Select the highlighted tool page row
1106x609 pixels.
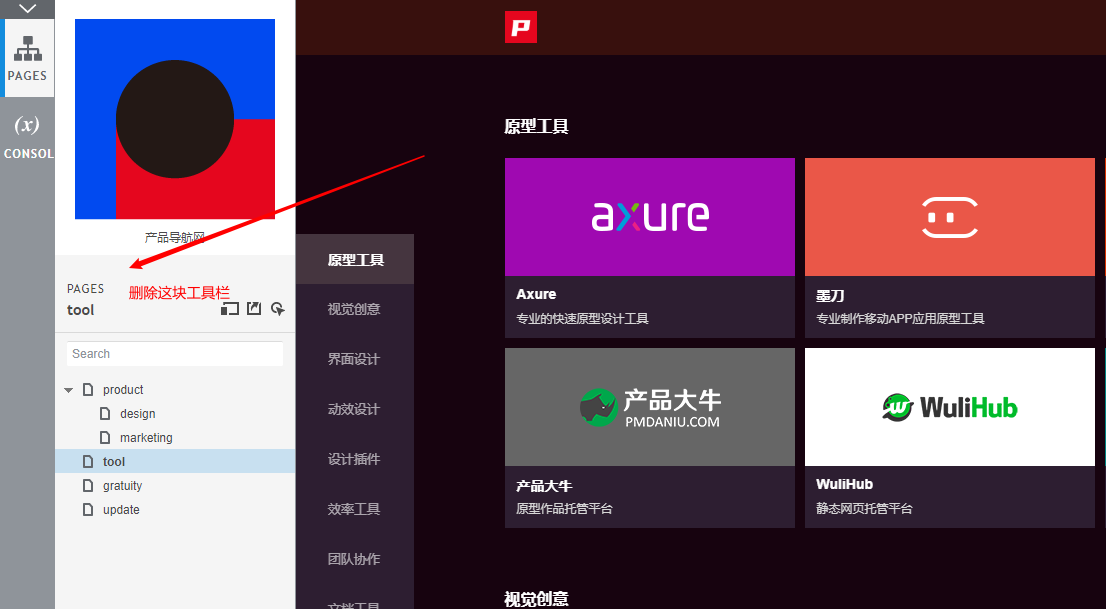[175, 462]
